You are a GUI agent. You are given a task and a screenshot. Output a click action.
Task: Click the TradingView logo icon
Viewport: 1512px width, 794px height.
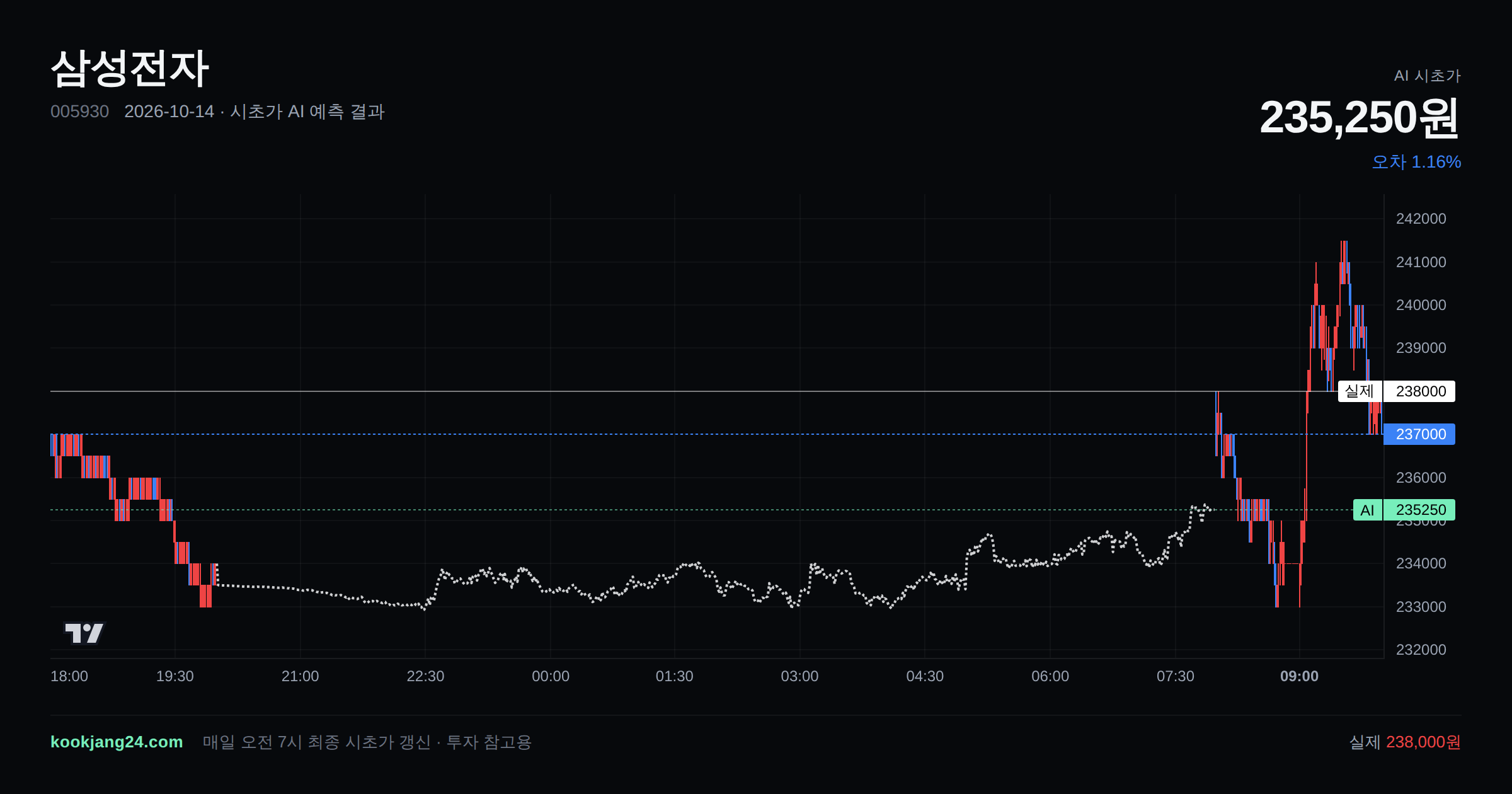point(84,633)
